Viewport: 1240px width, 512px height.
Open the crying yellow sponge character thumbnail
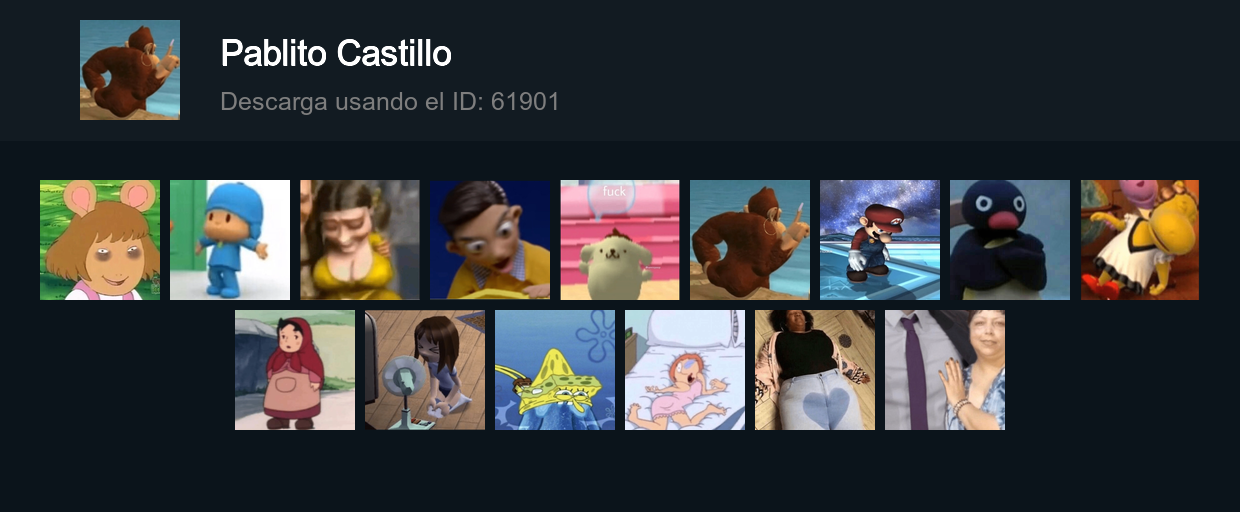pyautogui.click(x=555, y=370)
